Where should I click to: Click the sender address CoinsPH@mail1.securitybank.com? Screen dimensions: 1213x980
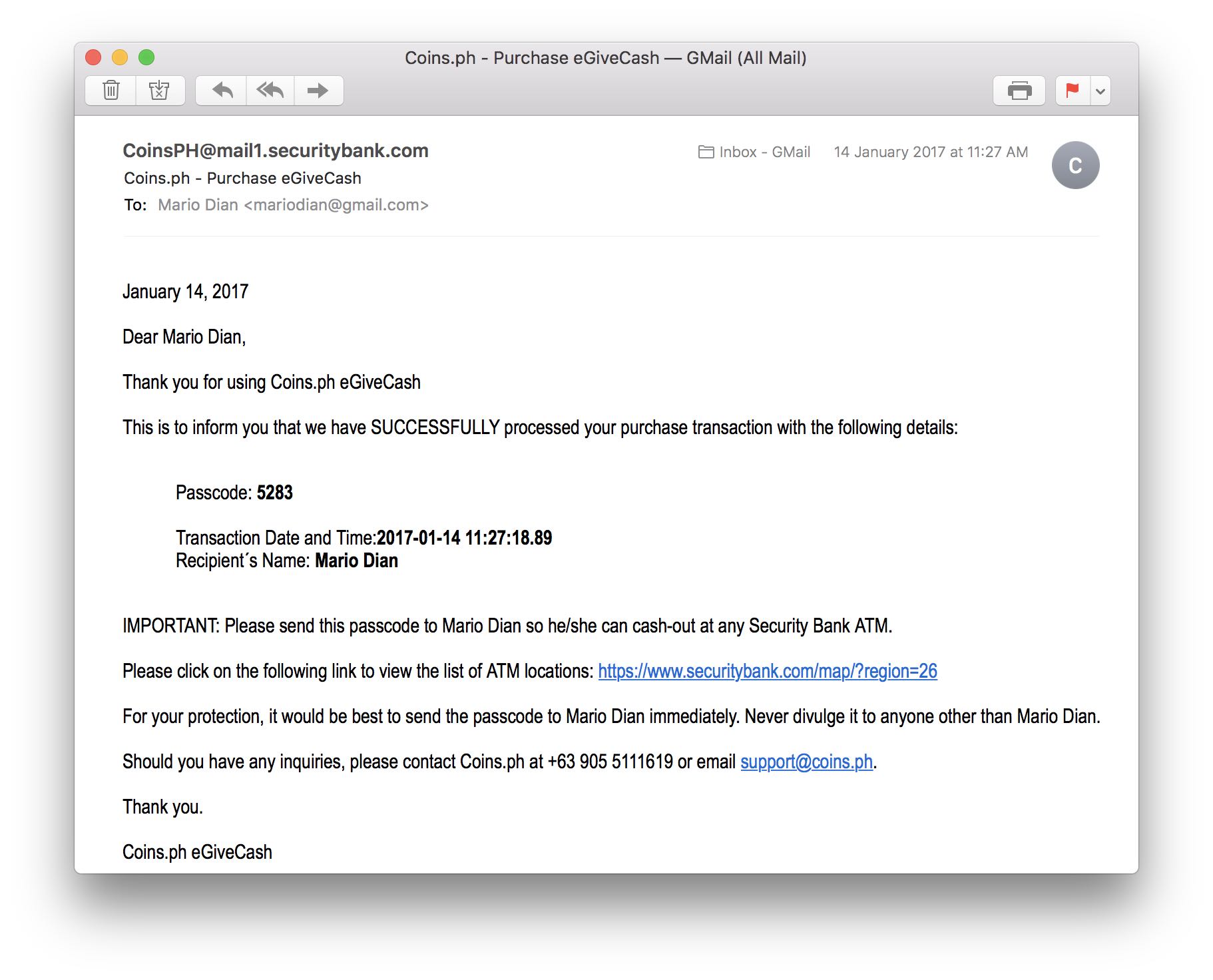coord(276,151)
